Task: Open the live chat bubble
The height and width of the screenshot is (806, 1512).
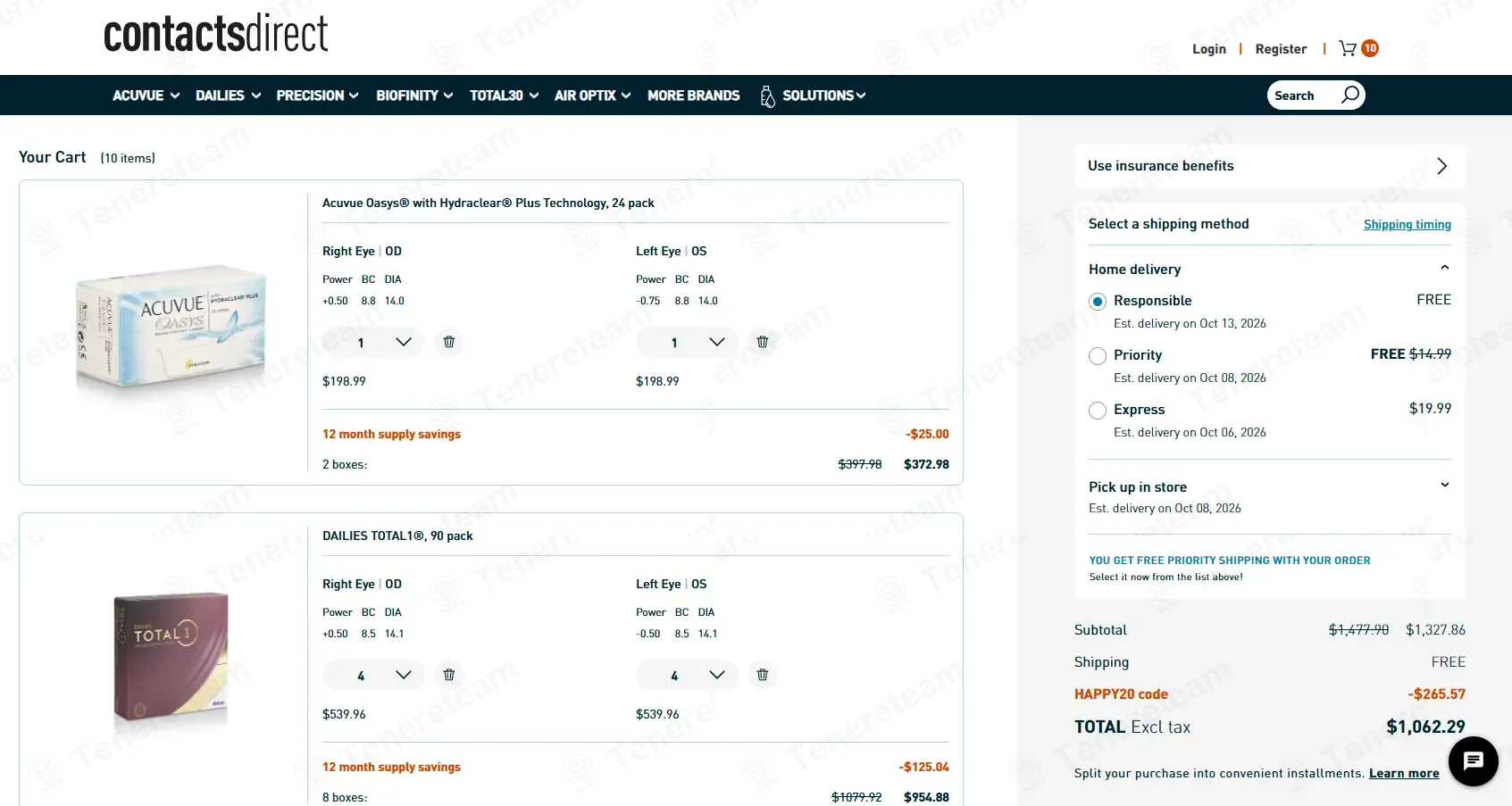Action: click(1473, 761)
